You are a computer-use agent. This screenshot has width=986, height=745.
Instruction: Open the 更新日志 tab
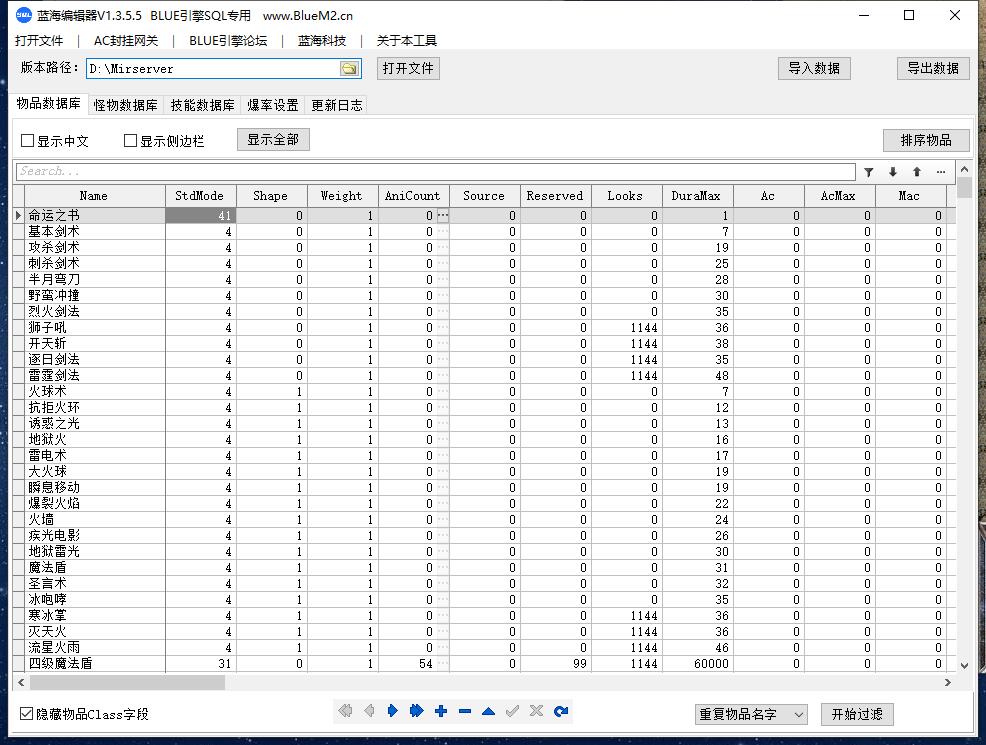(336, 105)
